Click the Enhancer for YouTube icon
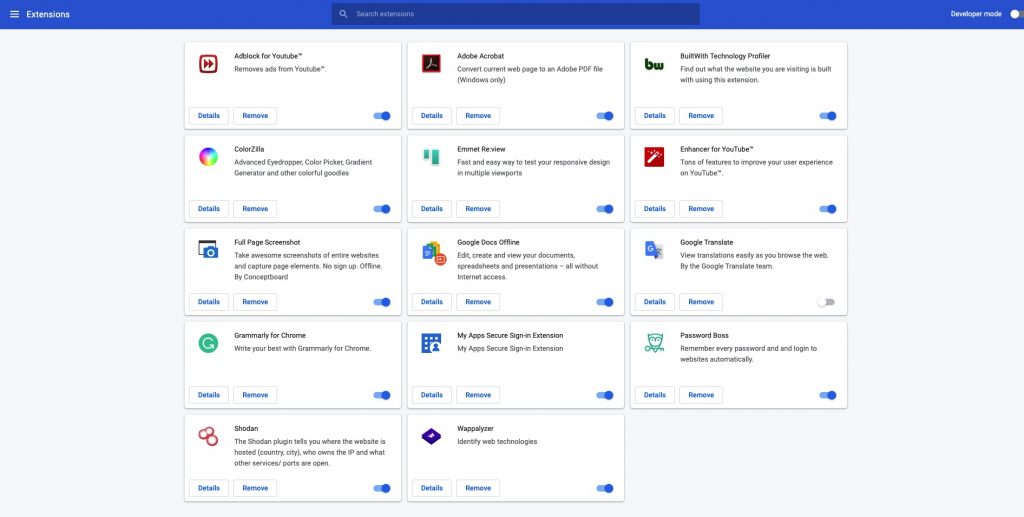The image size is (1024, 517). [x=654, y=157]
